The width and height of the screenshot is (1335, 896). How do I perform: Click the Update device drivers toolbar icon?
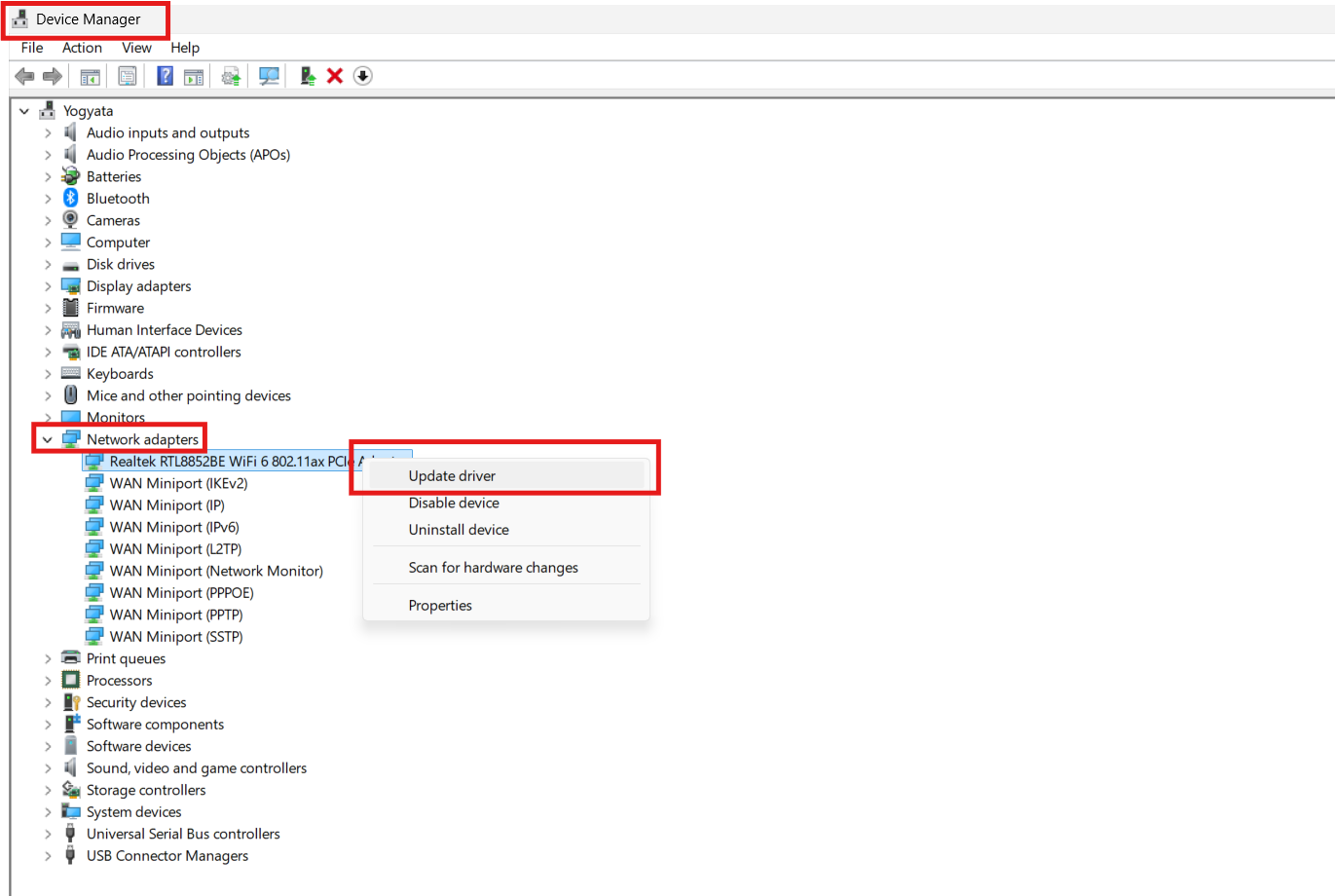pyautogui.click(x=231, y=75)
